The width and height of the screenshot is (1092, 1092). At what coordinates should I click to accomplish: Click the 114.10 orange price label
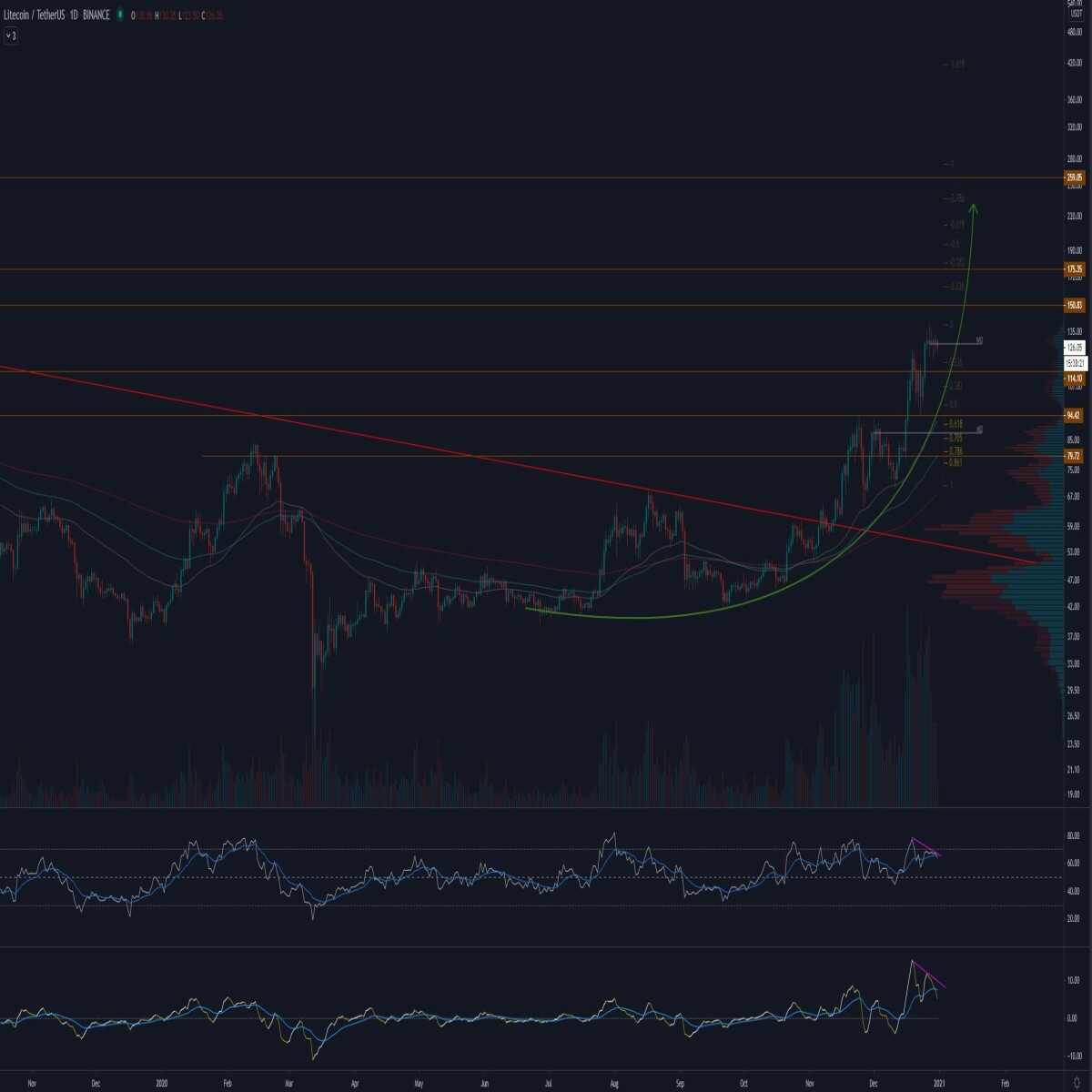coord(1075,378)
